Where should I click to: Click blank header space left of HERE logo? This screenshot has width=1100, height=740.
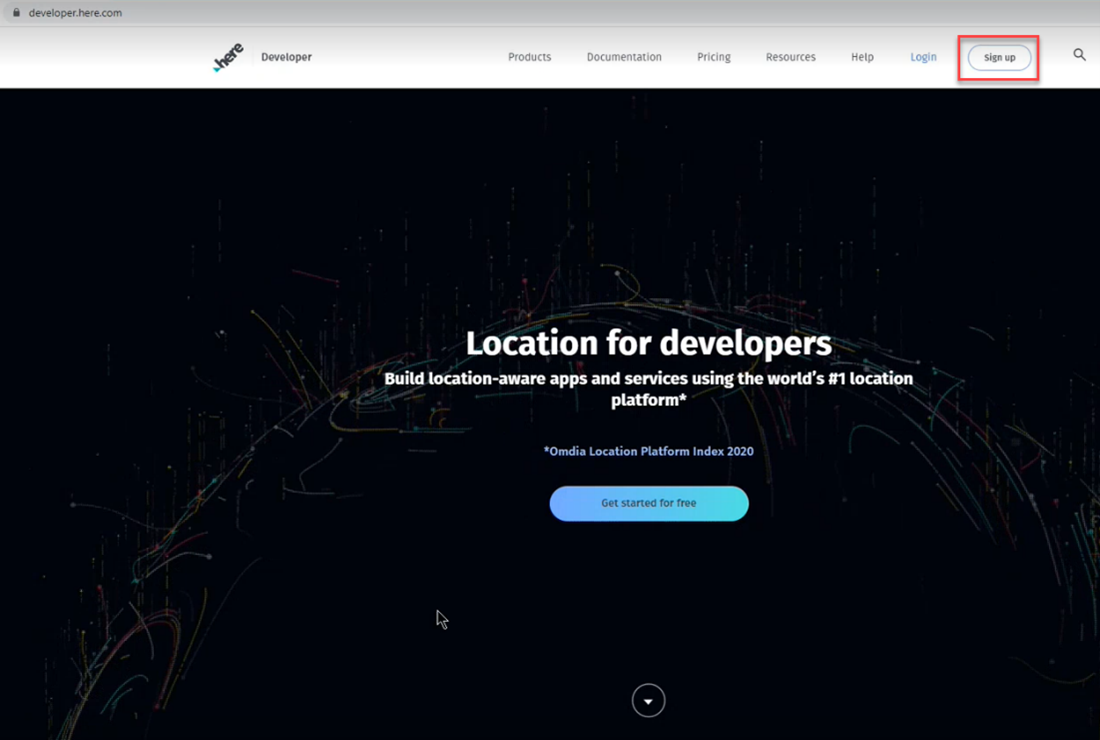pos(100,57)
